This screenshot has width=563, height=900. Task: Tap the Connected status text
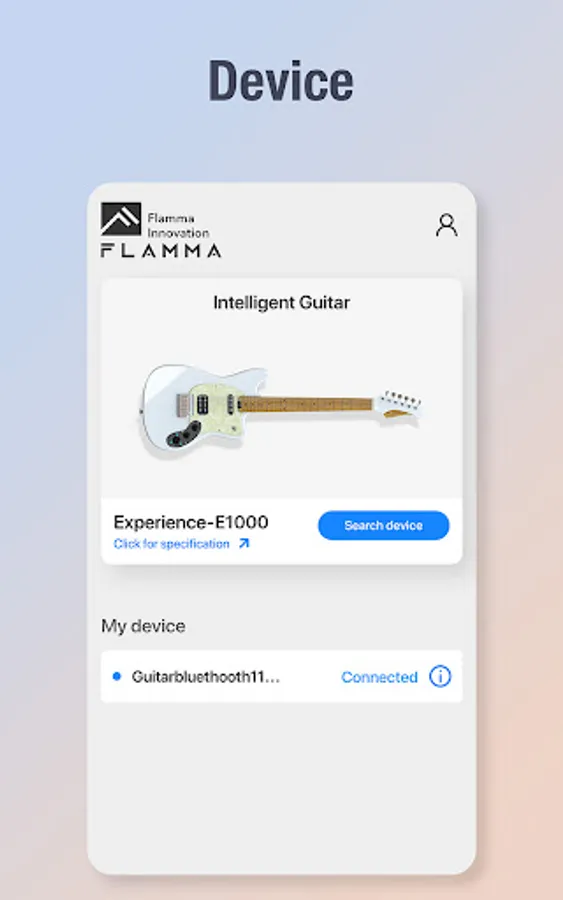coord(379,677)
